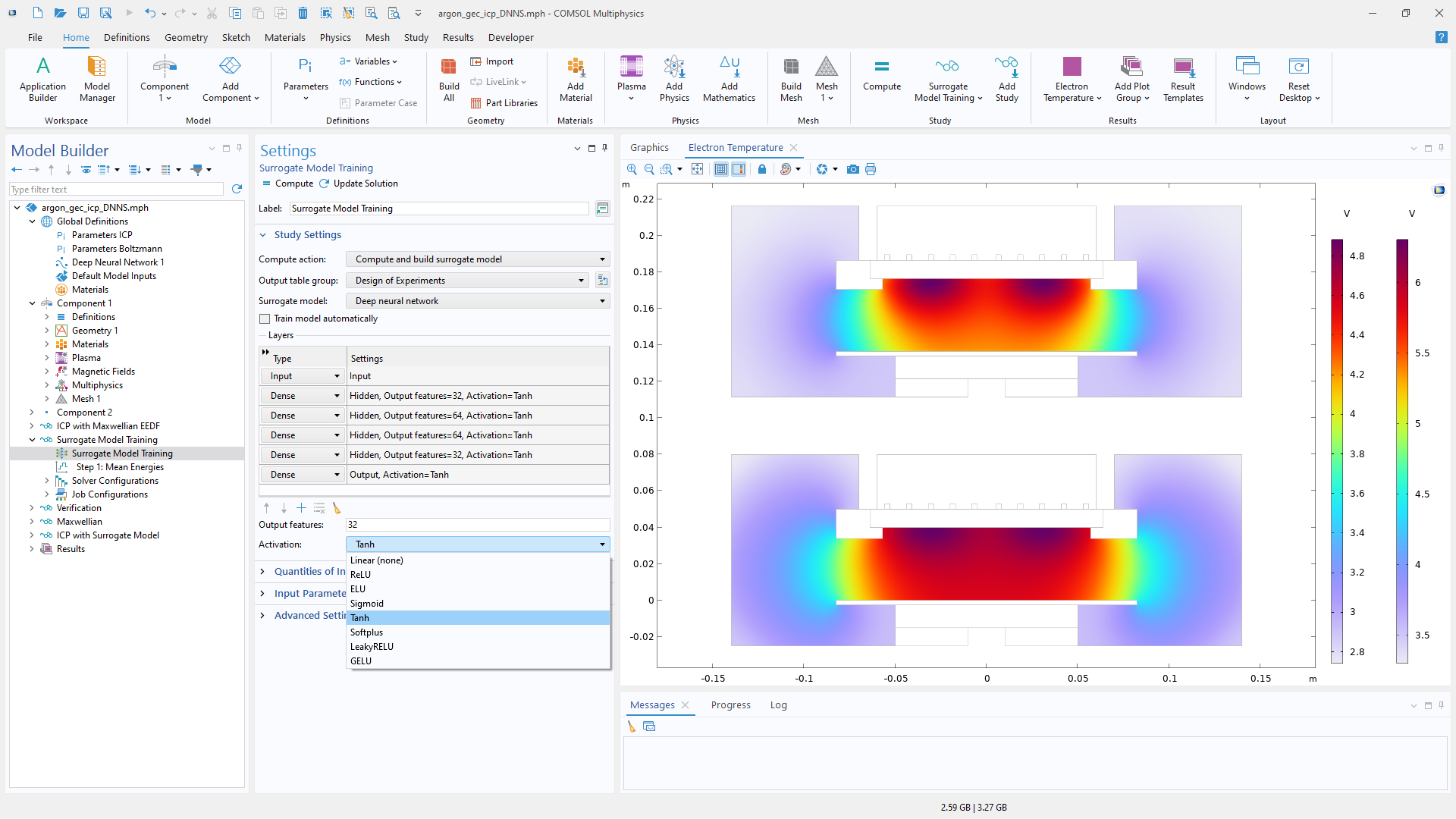Switch to the Graphics tab
1456x819 pixels.
tap(649, 148)
